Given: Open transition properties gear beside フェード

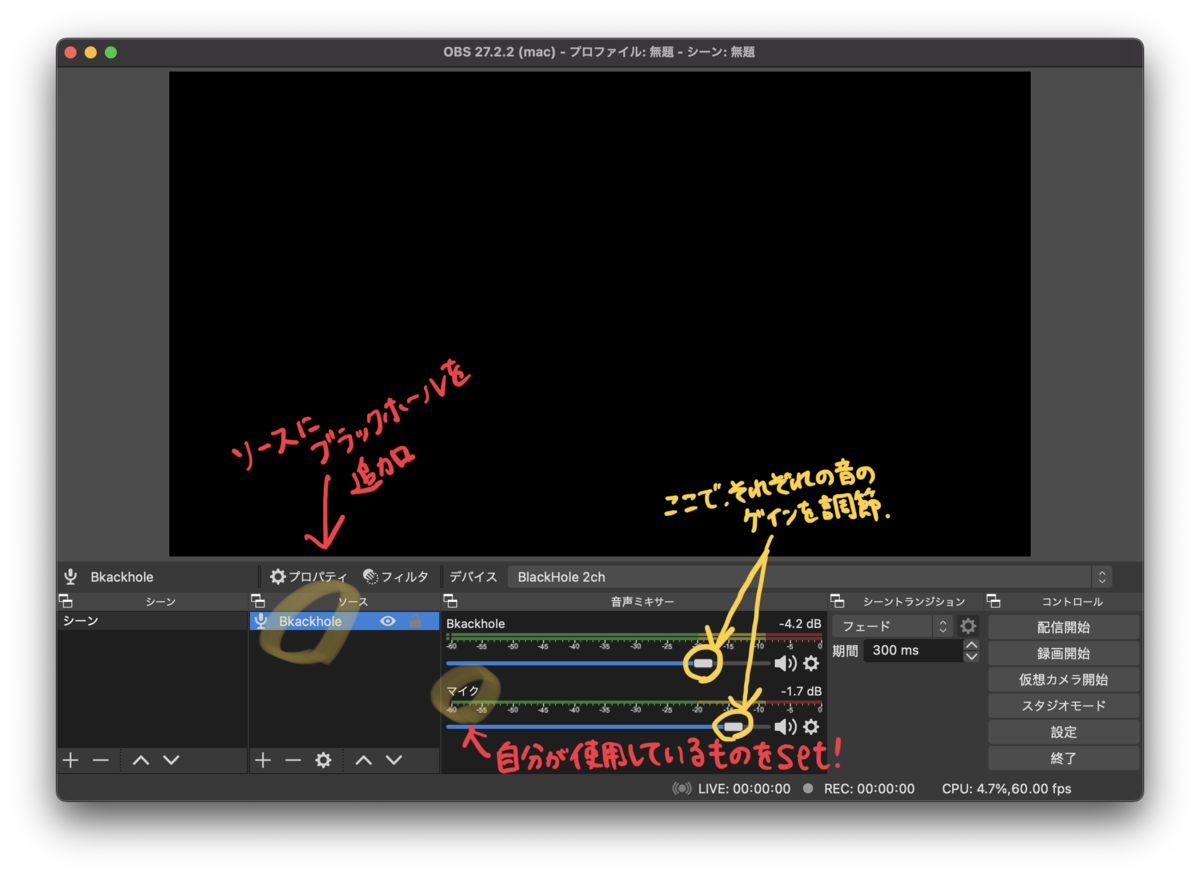Looking at the screenshot, I should click(968, 626).
